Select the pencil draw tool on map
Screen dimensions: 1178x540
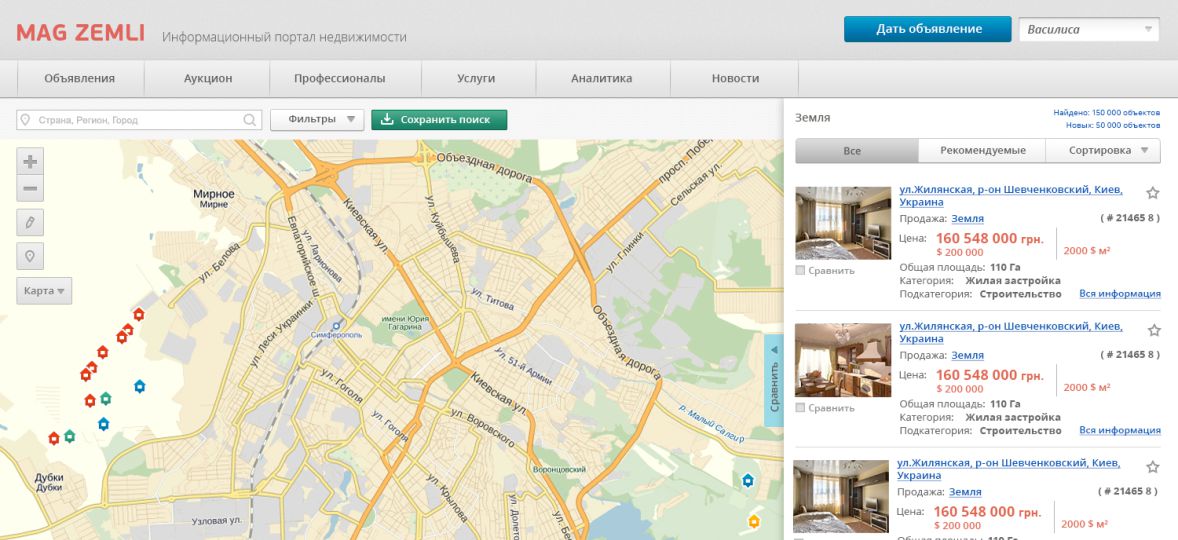30,223
